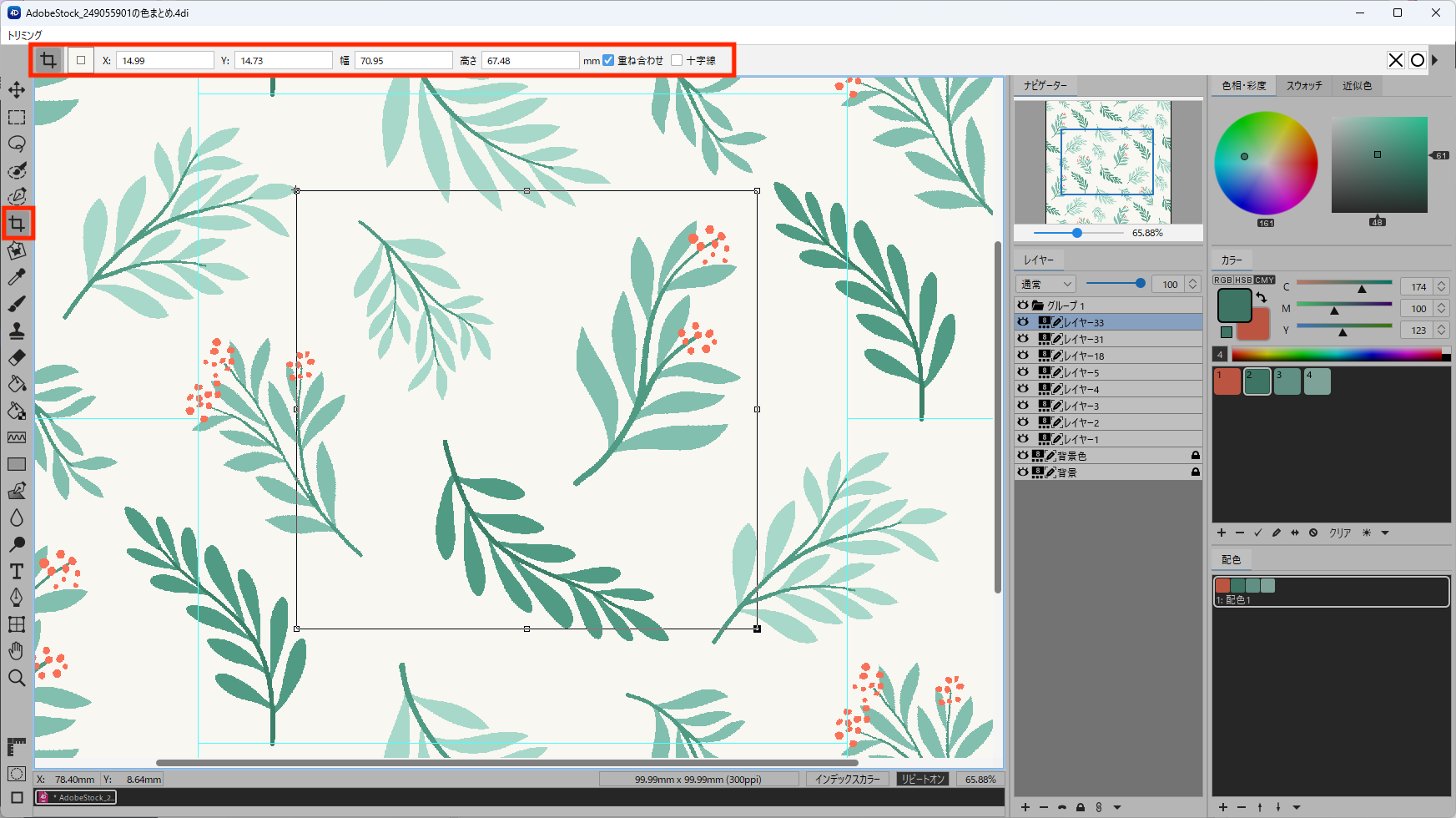Swap foreground and background colors
The image size is (1456, 818).
(1262, 297)
